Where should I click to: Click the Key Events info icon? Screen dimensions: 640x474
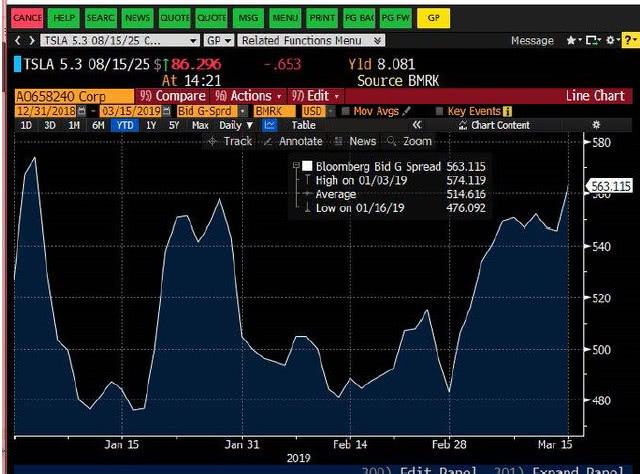(x=507, y=111)
